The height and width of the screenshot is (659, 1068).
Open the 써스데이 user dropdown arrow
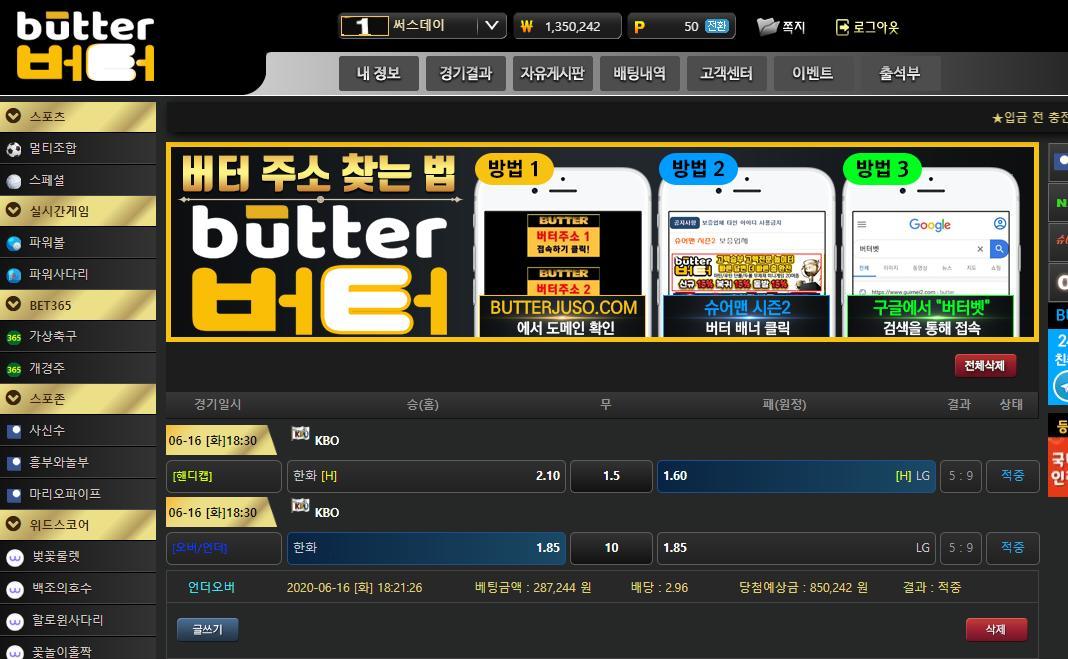(491, 26)
